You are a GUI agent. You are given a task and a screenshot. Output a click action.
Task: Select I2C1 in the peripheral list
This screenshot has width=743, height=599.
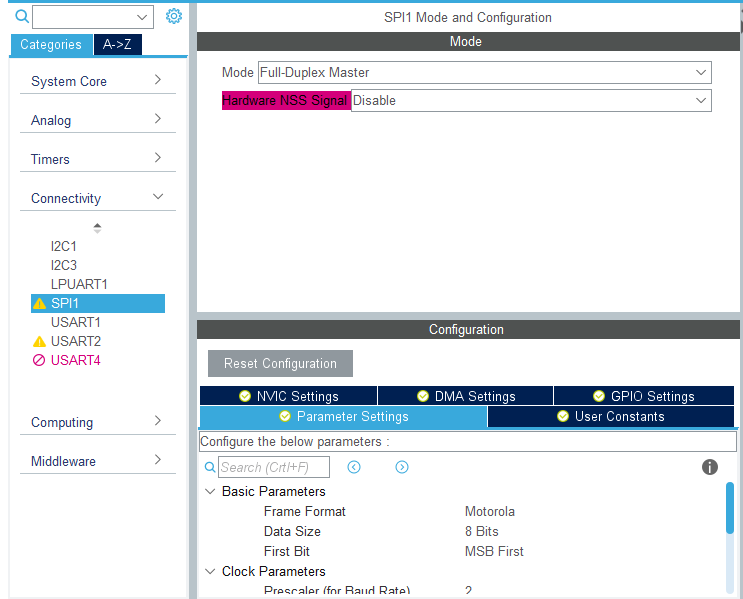pyautogui.click(x=64, y=246)
